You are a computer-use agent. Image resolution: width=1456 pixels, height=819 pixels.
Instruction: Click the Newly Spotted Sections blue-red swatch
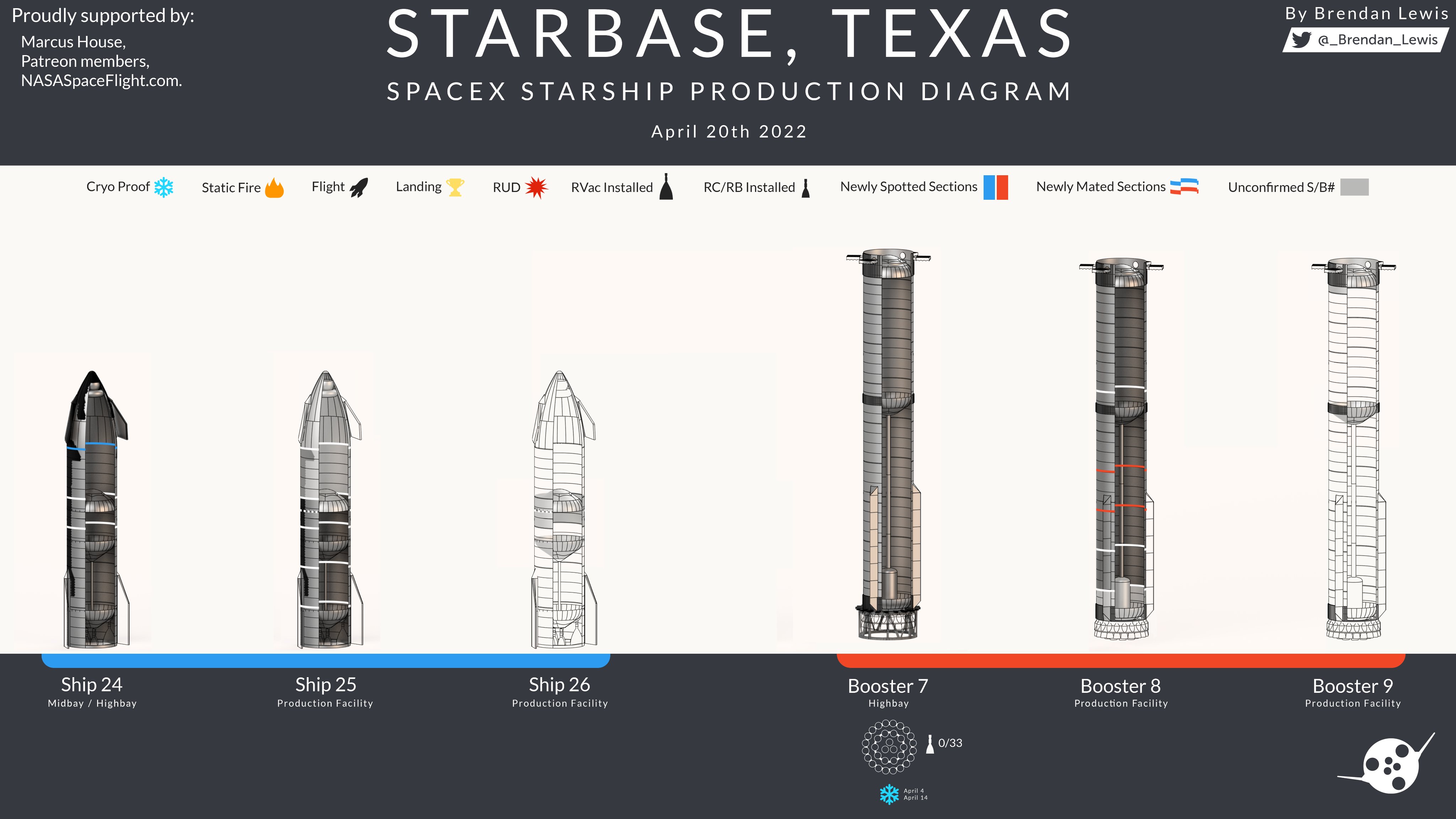[995, 187]
